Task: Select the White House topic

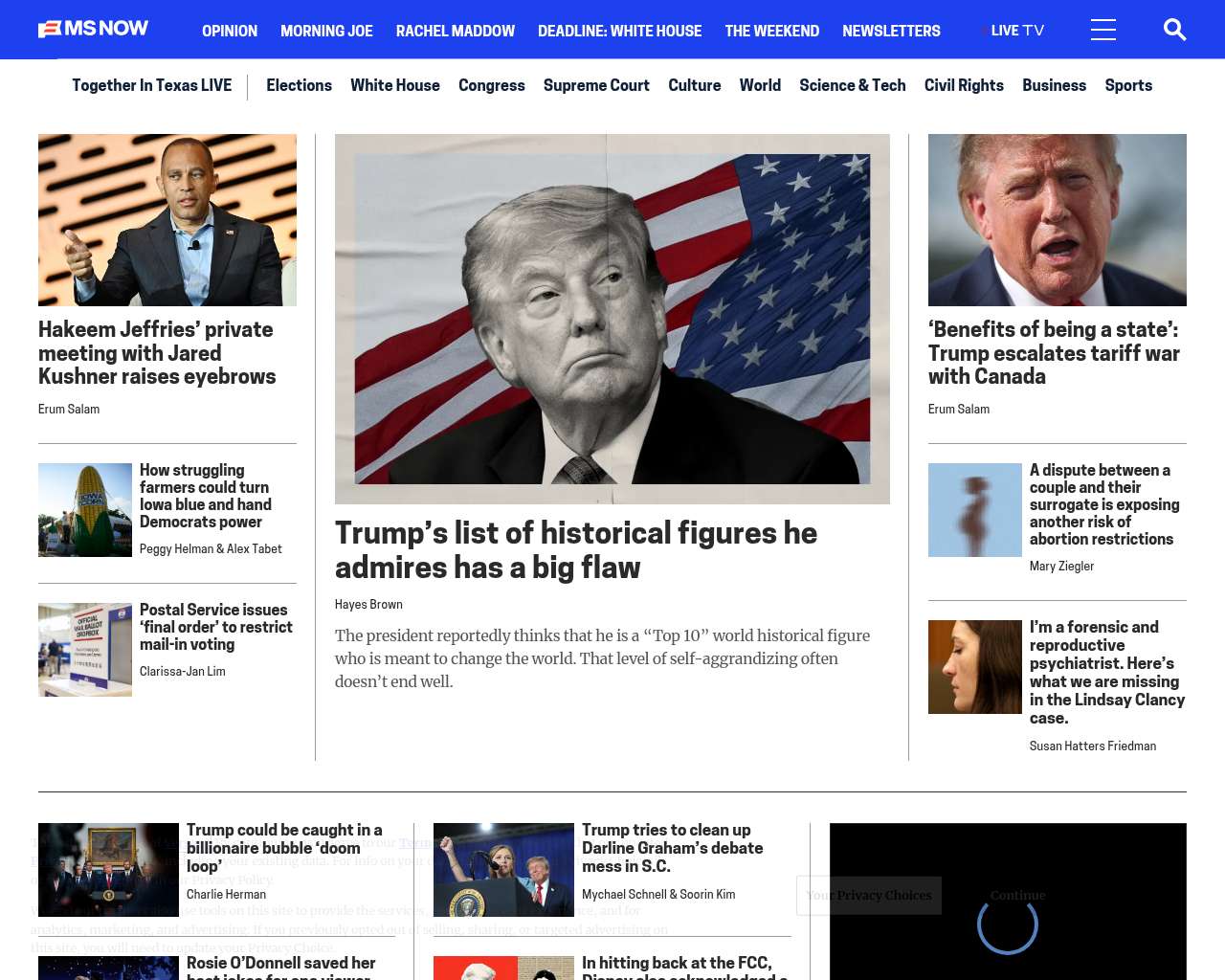Action: point(395,85)
